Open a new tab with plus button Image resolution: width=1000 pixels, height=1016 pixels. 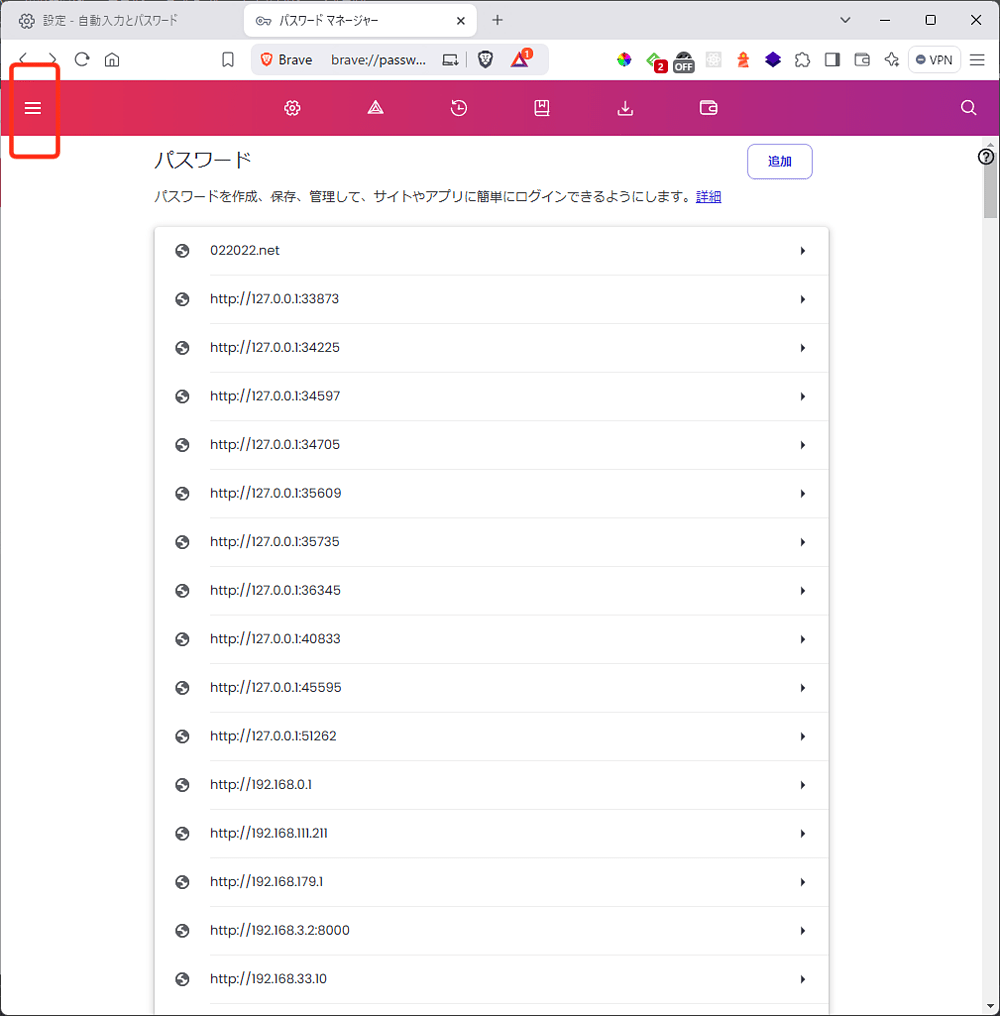498,20
